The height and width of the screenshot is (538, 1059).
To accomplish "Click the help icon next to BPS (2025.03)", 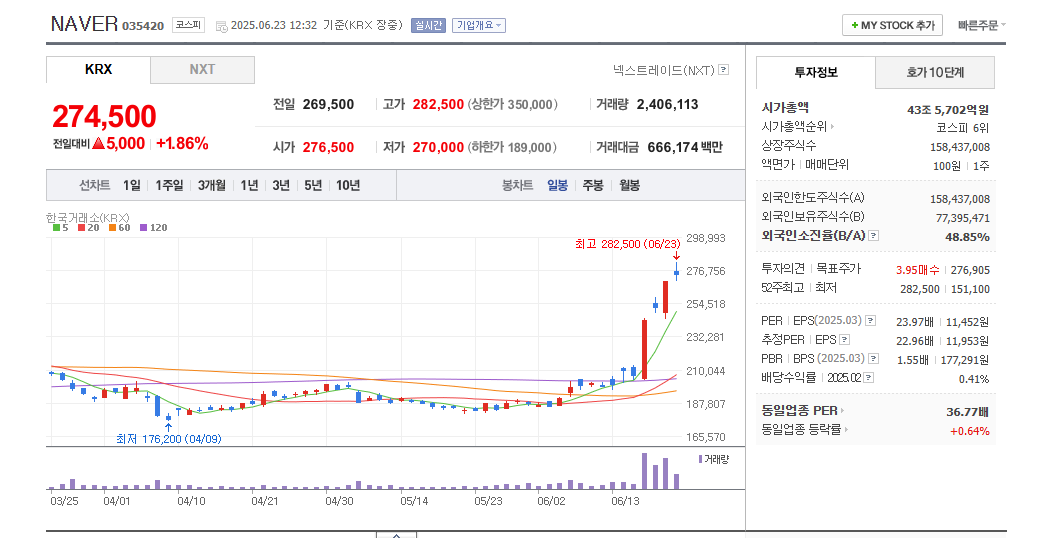I will click(x=873, y=358).
